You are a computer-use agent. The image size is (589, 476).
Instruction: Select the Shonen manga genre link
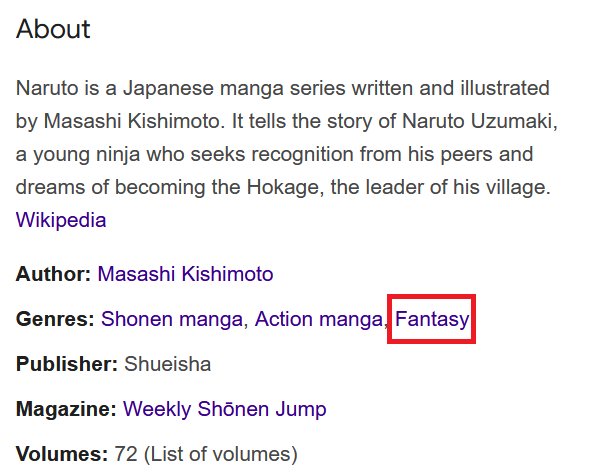(172, 319)
